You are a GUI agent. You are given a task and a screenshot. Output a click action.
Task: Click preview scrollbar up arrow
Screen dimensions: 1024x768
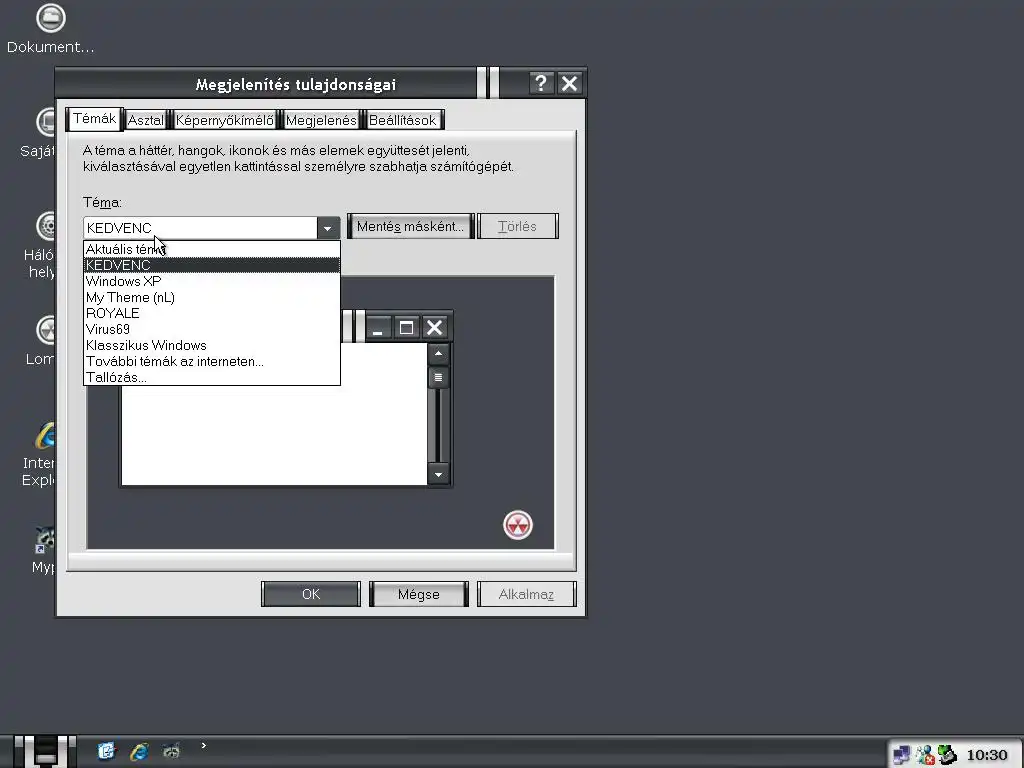coord(438,354)
